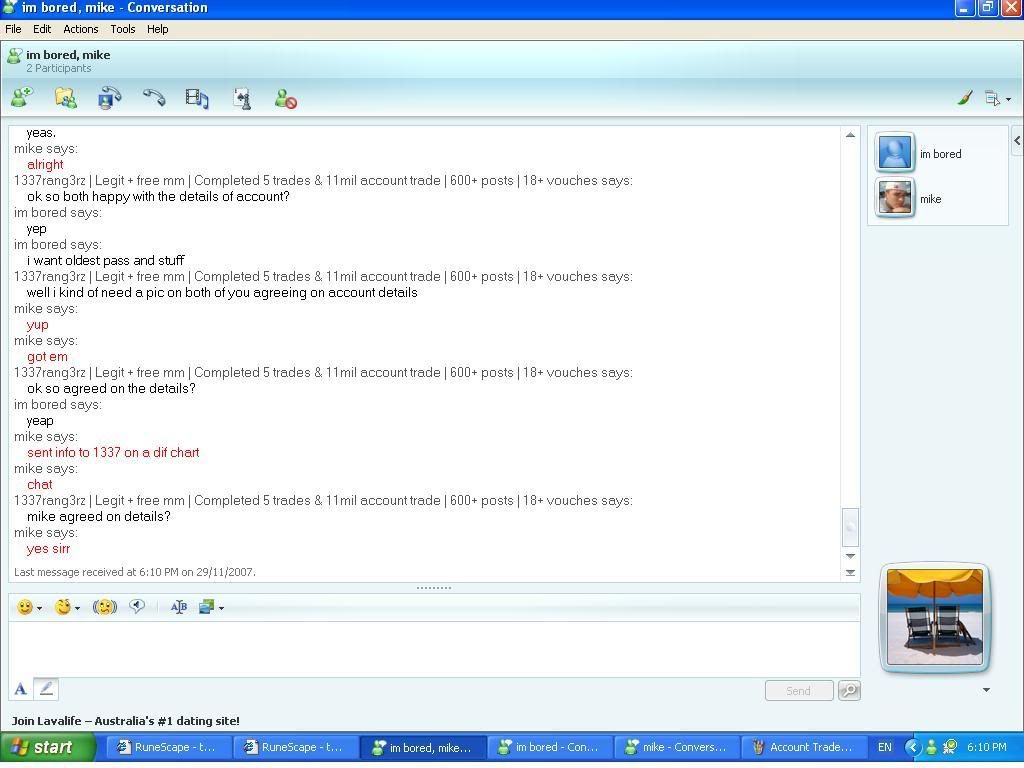Click the tray icon before the clock
Viewport: 1024px width, 768px height.
tap(950, 746)
